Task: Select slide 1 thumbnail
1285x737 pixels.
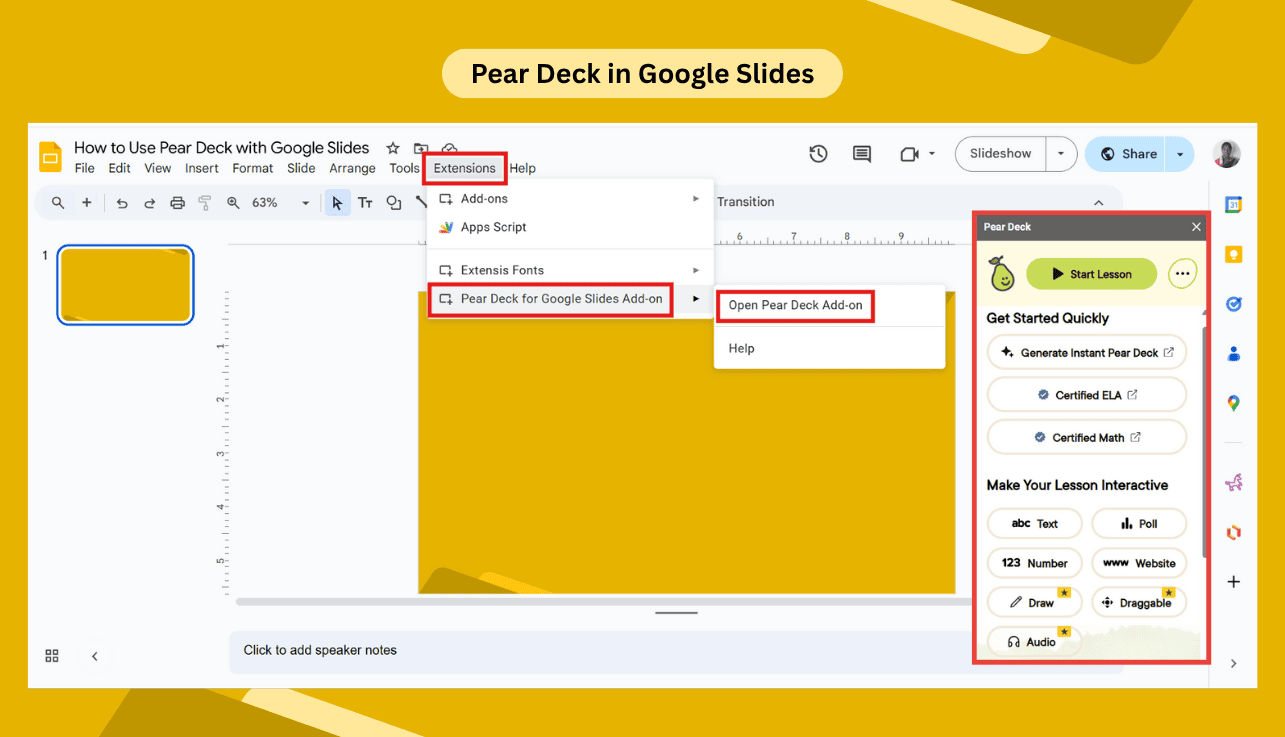Action: pyautogui.click(x=125, y=285)
